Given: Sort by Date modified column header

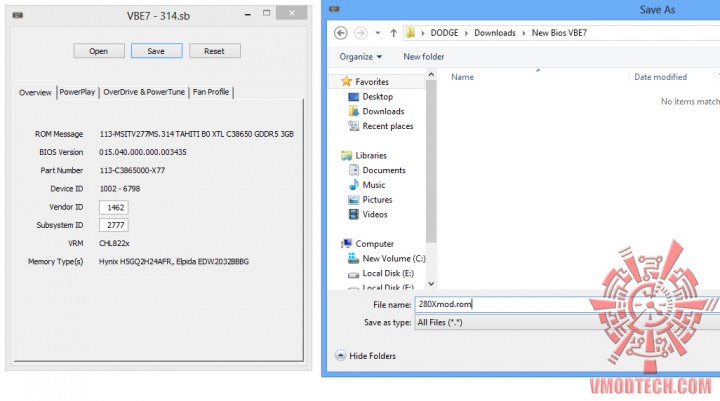Looking at the screenshot, I should click(x=660, y=77).
